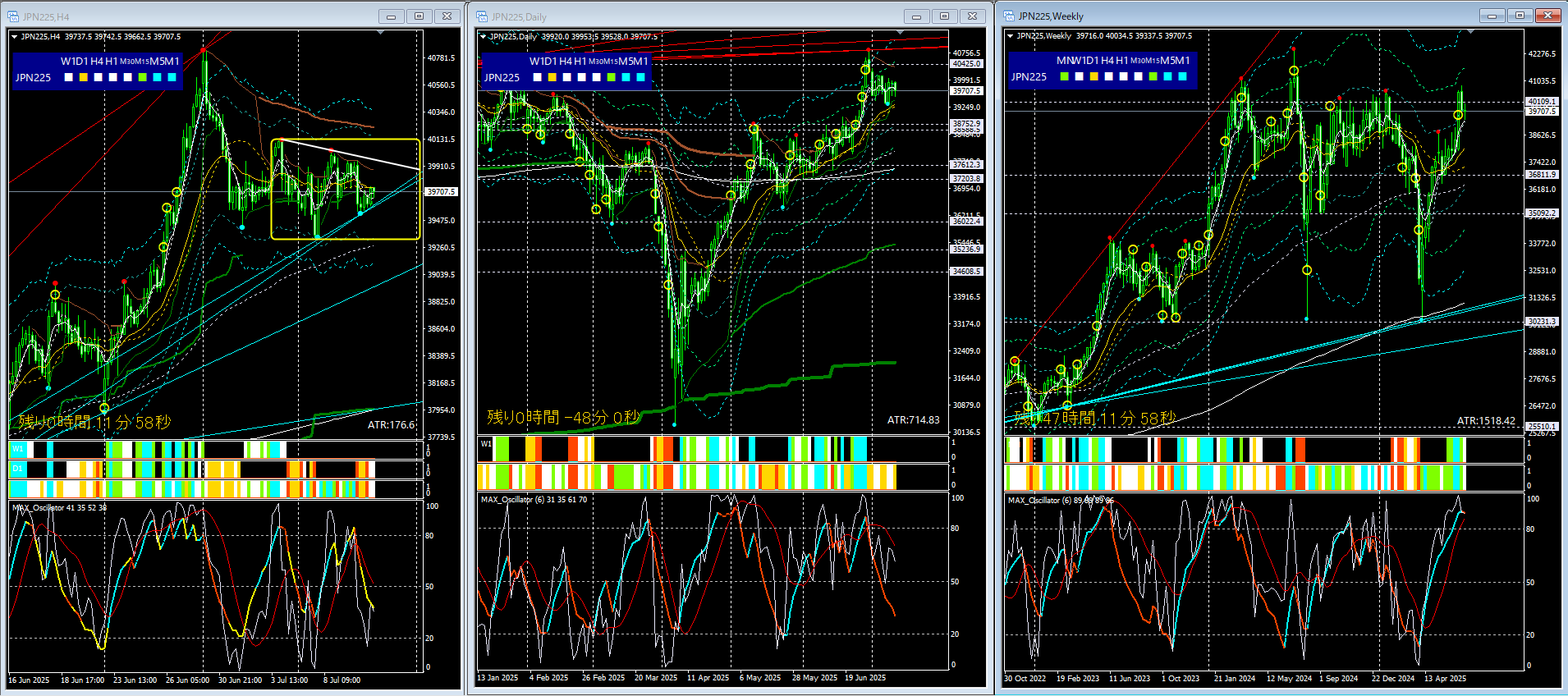Click the gray chart shift marker on the Daily chart
The width and height of the screenshot is (1568, 696).
pyautogui.click(x=901, y=32)
